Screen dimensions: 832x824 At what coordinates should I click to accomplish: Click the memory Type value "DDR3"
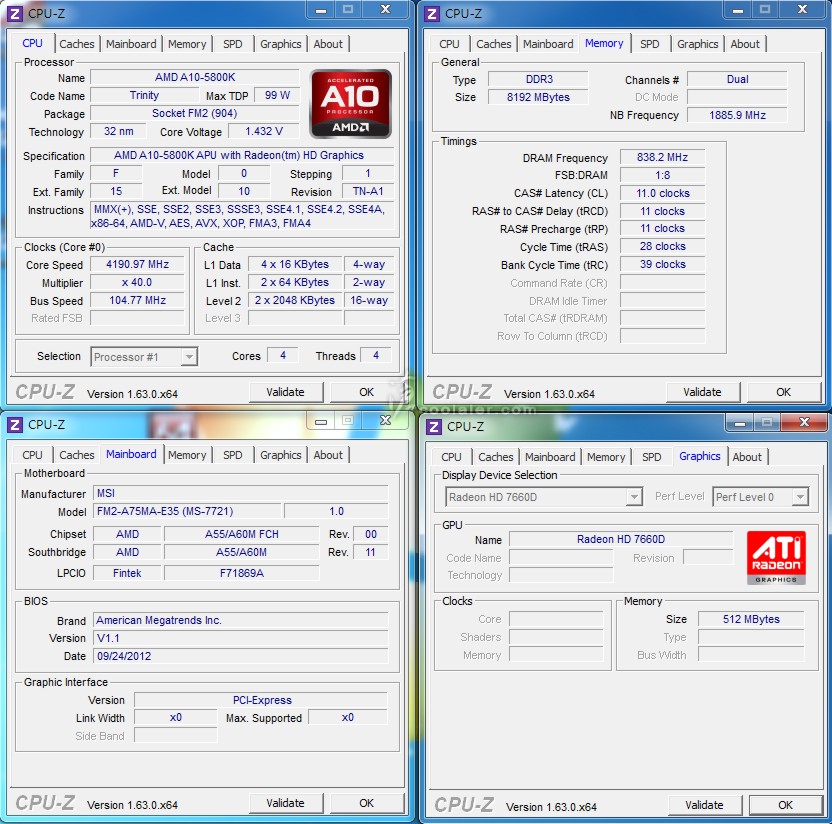(539, 80)
